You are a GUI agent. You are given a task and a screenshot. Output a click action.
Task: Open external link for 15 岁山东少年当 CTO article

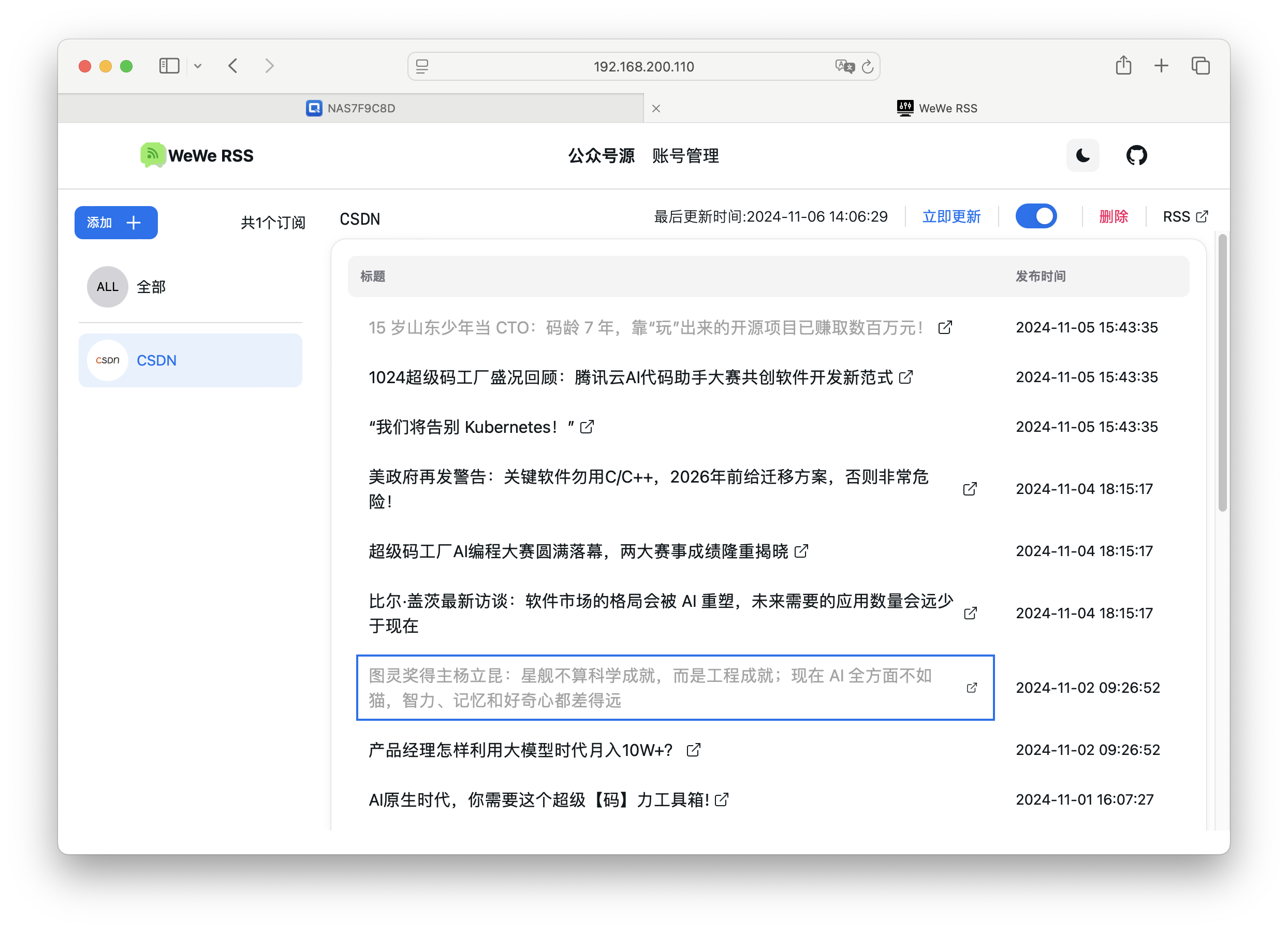click(x=945, y=328)
